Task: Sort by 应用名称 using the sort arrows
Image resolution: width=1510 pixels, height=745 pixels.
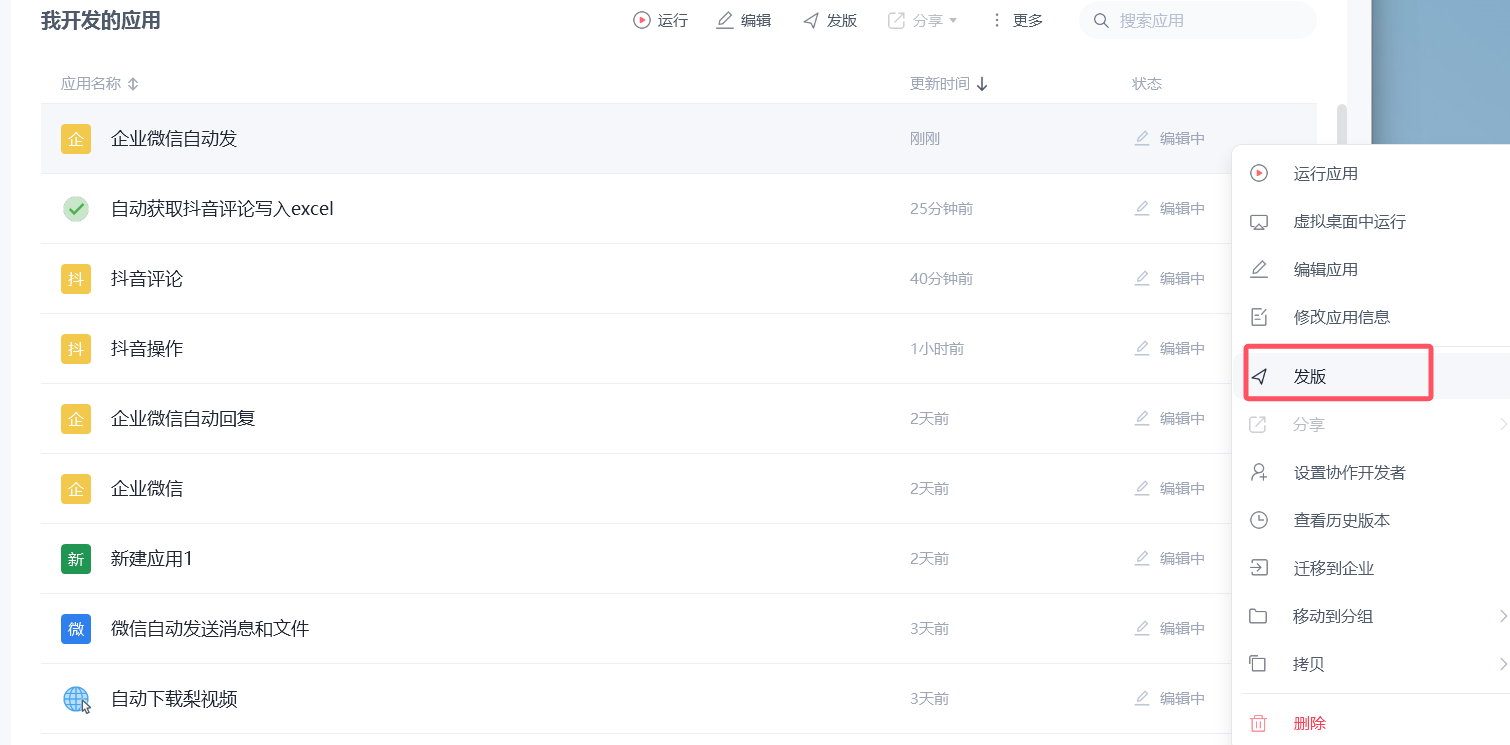Action: click(133, 84)
